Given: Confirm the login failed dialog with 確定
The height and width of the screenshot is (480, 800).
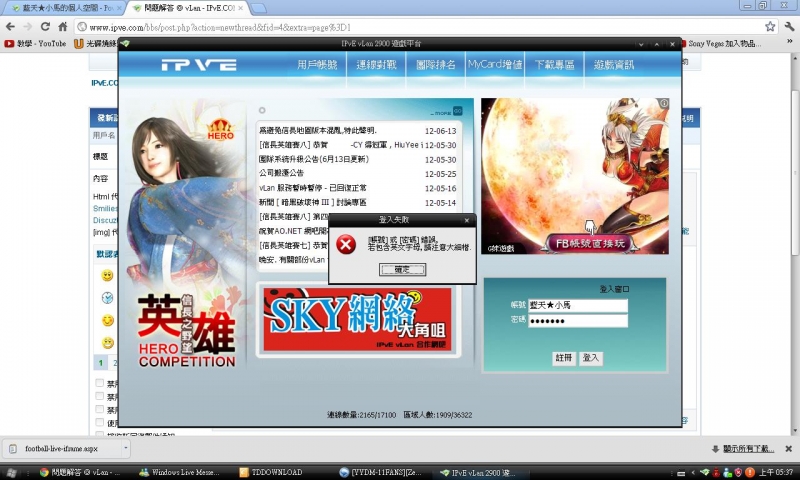Looking at the screenshot, I should 402,269.
